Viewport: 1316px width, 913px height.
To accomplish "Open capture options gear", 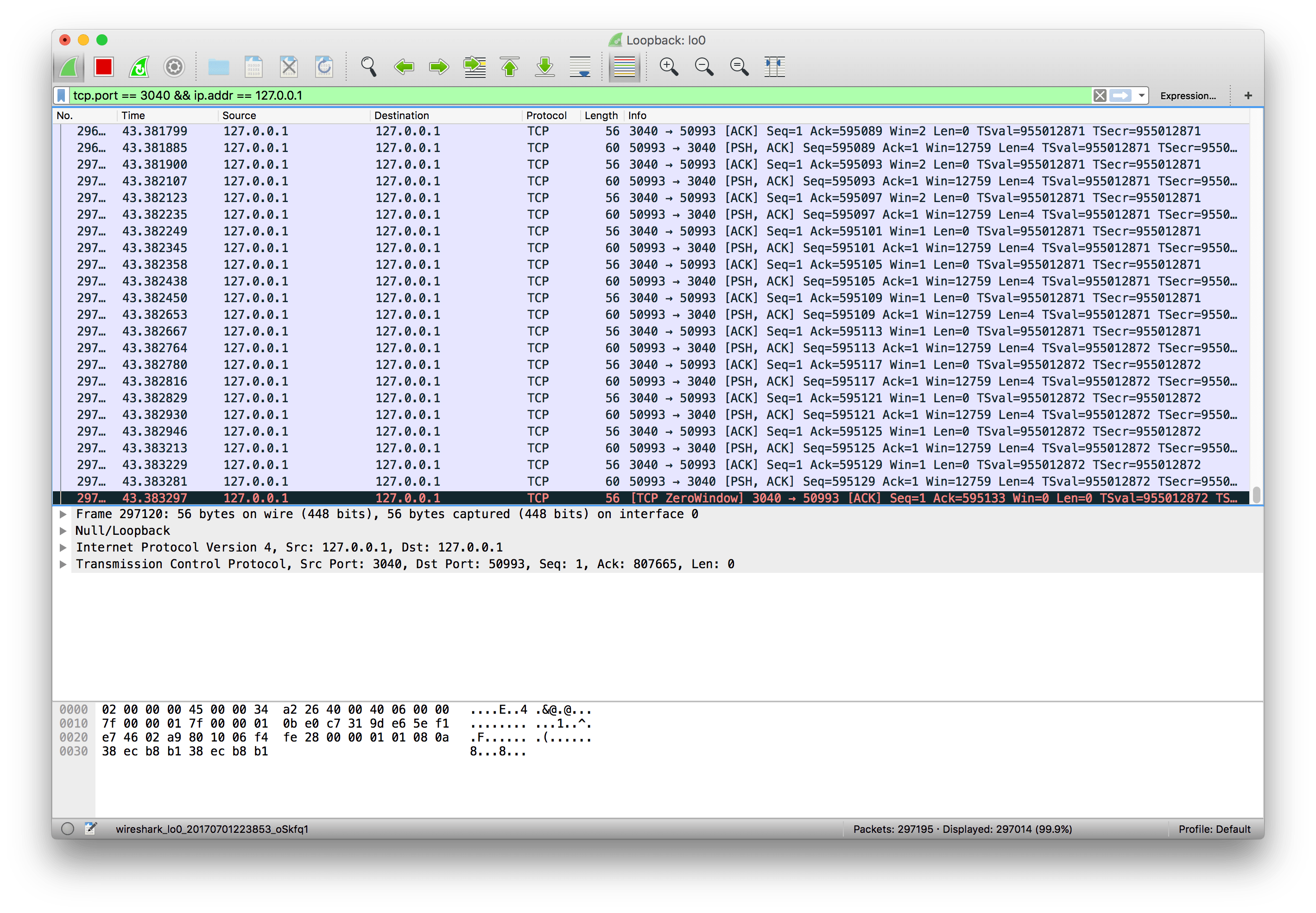I will tap(174, 67).
